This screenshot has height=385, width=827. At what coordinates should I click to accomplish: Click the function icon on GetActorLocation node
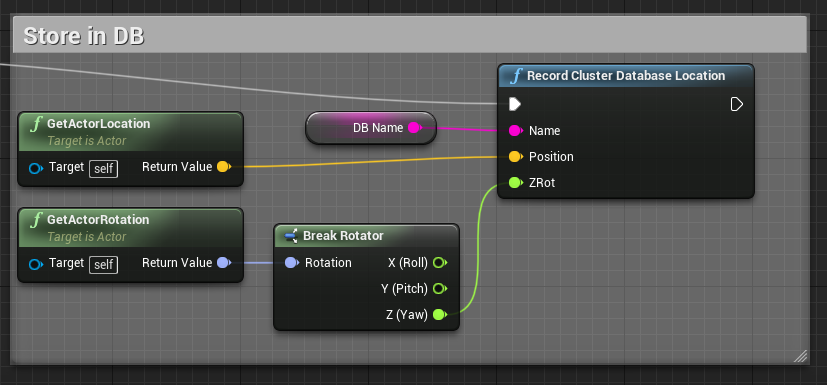(36, 124)
